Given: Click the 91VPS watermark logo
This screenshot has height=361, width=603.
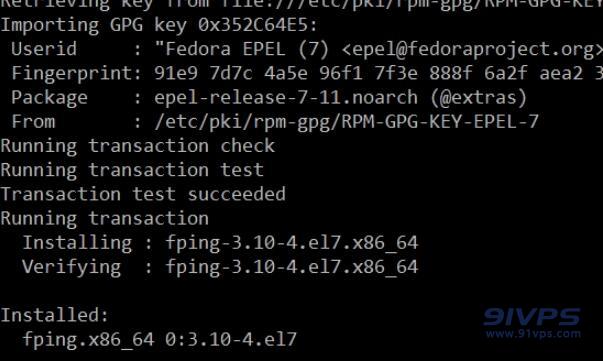Looking at the screenshot, I should click(532, 317).
